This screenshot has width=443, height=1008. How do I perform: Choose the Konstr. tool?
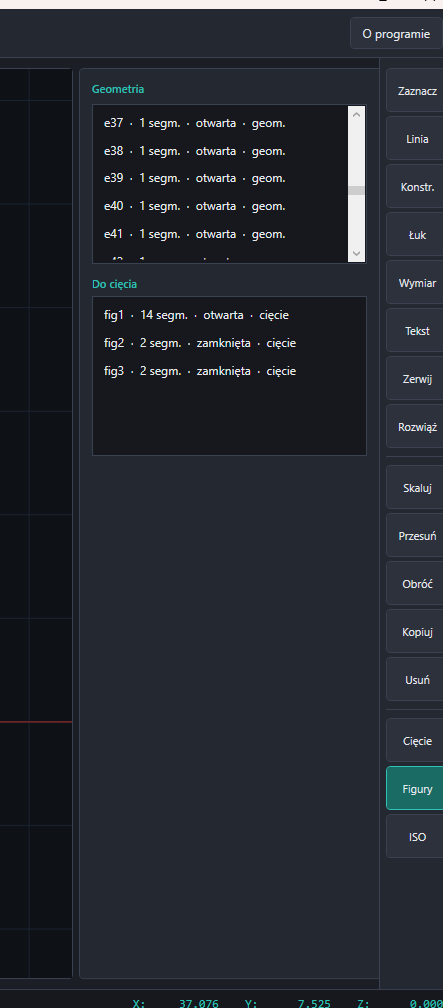pyautogui.click(x=415, y=187)
